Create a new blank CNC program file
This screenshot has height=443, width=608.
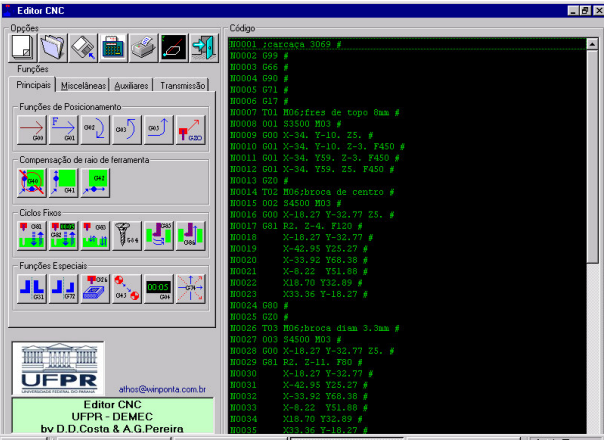click(x=22, y=48)
